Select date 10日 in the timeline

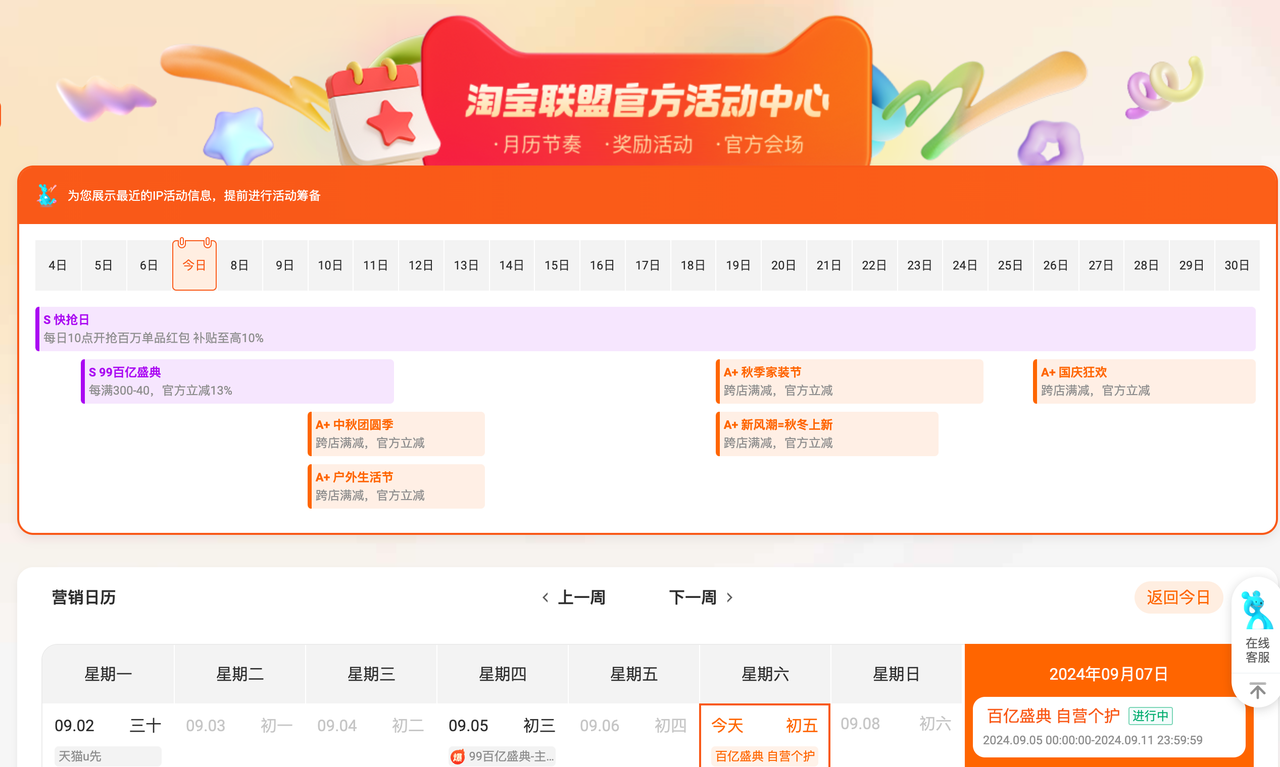pos(330,265)
